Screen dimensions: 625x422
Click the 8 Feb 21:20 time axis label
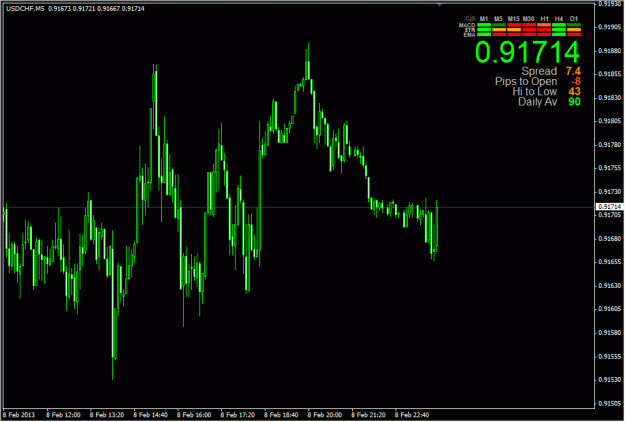[x=368, y=415]
